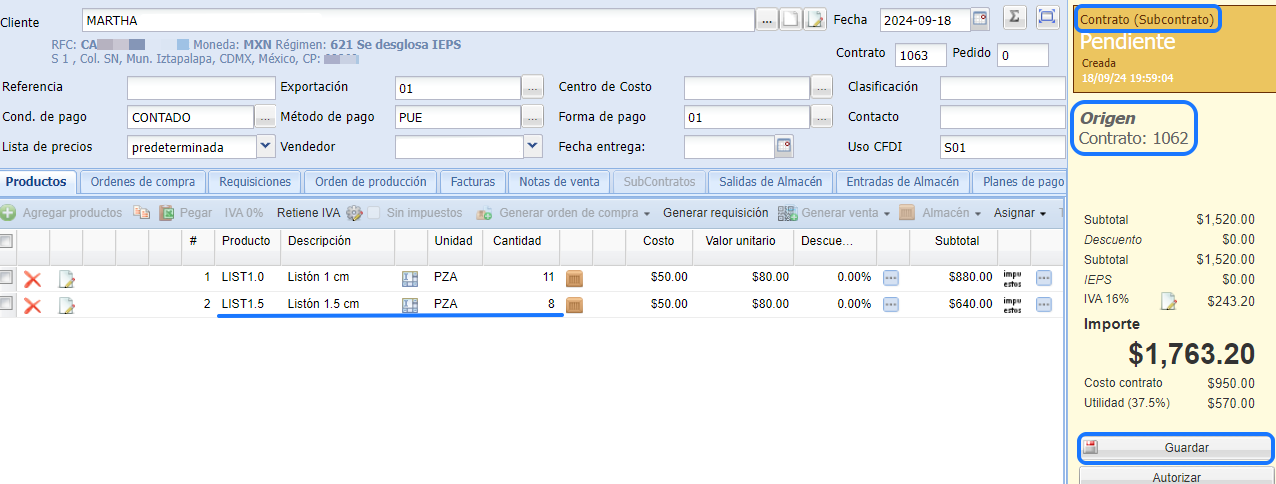1276x484 pixels.
Task: Click the edit client note icon
Action: [x=816, y=19]
